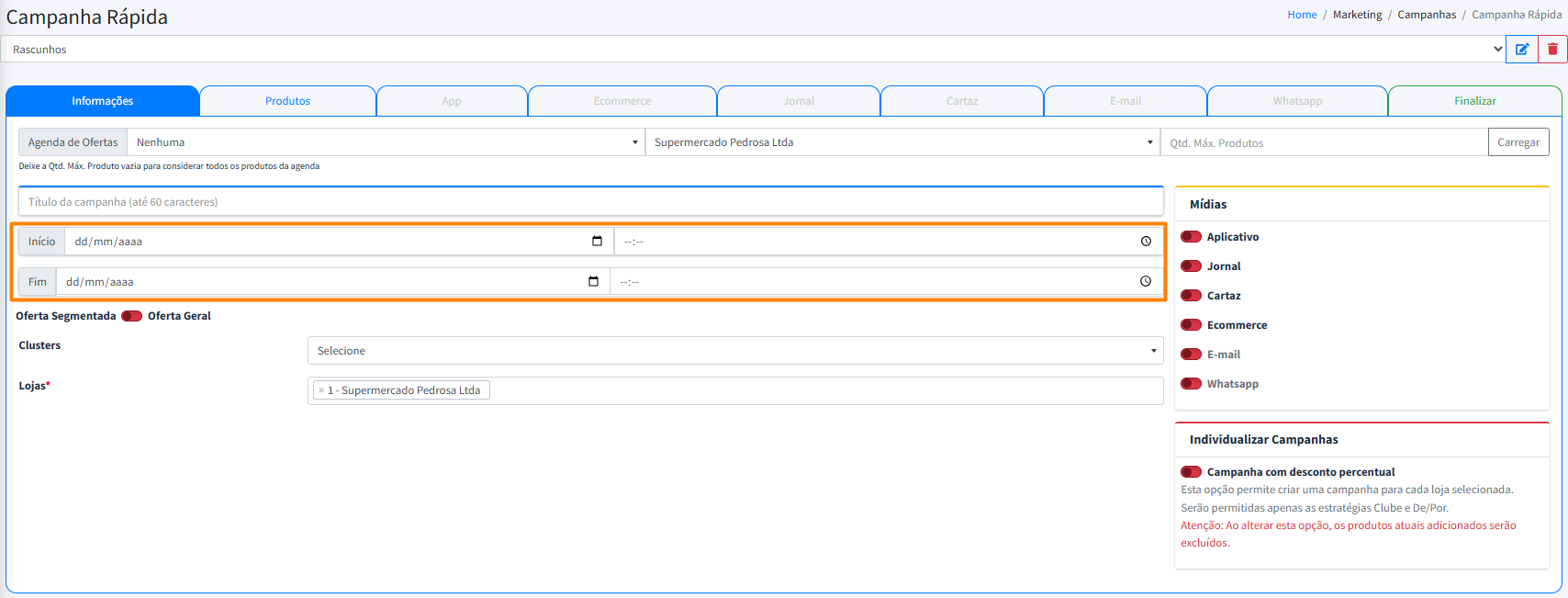Image resolution: width=1568 pixels, height=598 pixels.
Task: Click the edit draft pencil icon
Action: (x=1521, y=50)
